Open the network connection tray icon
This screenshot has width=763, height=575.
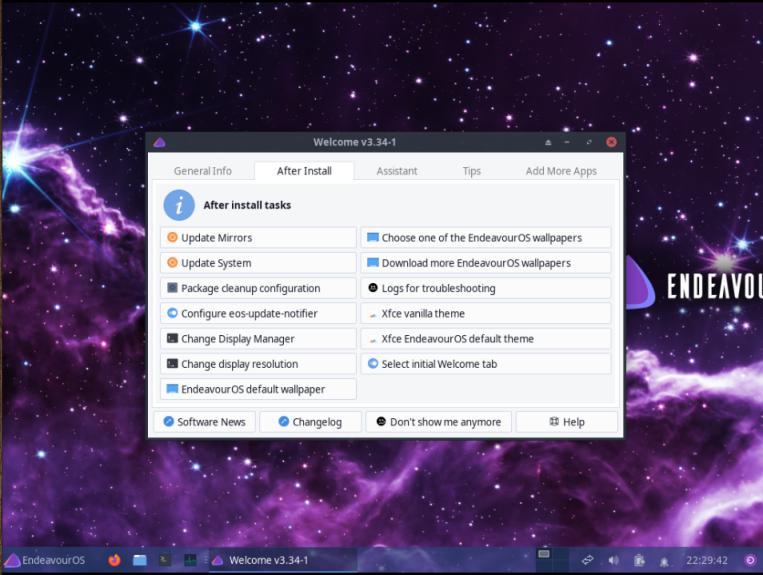tap(587, 560)
